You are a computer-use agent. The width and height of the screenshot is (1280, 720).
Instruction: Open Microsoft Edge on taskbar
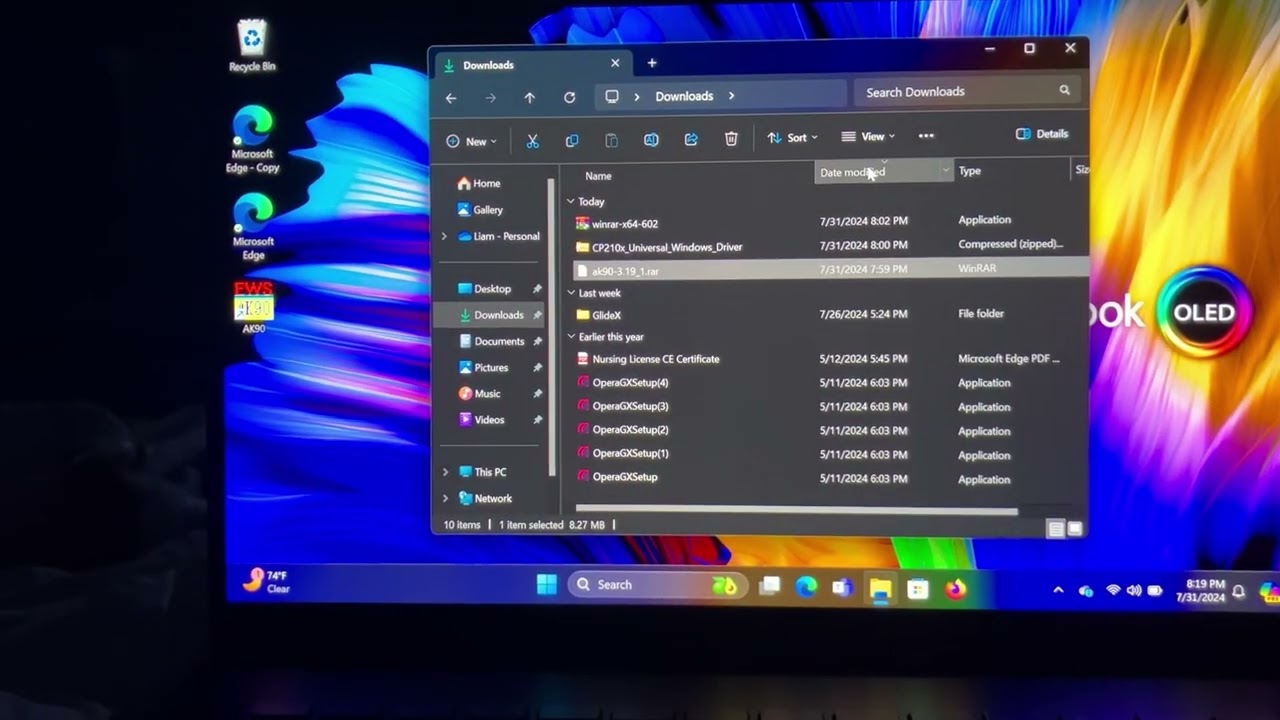[x=806, y=587]
